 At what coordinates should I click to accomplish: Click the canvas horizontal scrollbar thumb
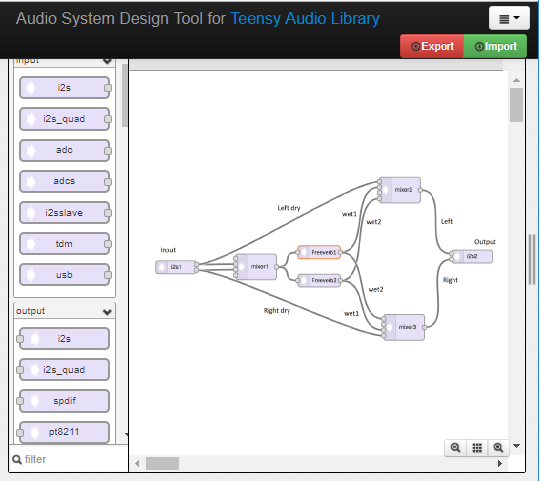click(x=162, y=464)
